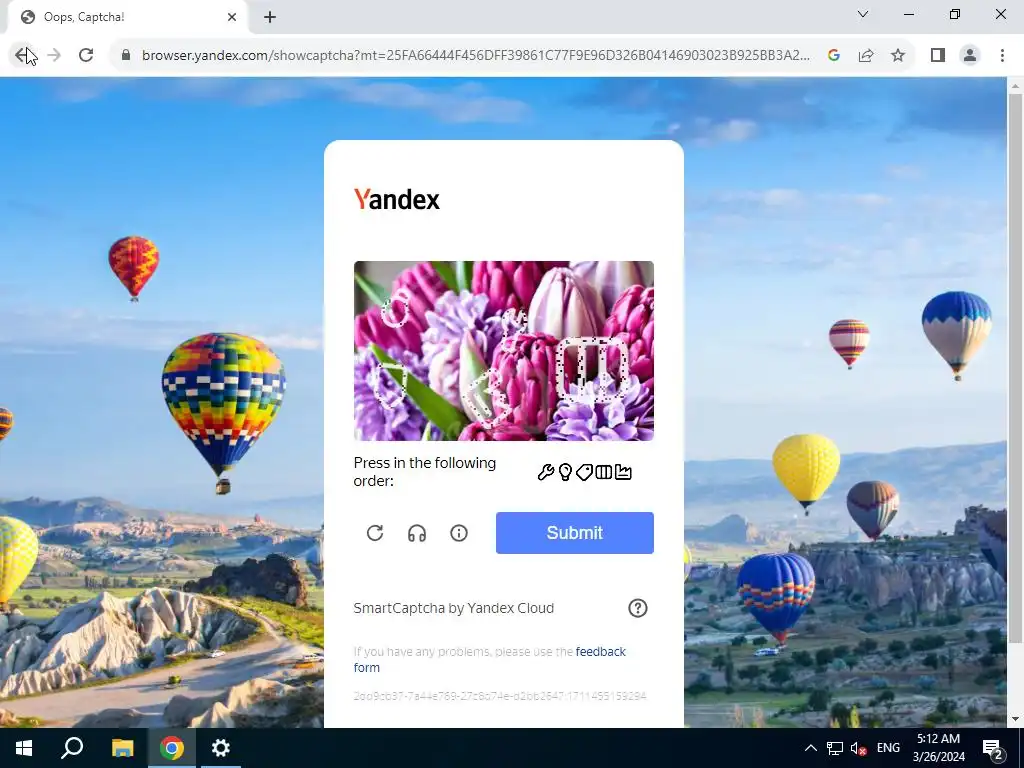The width and height of the screenshot is (1024, 768).
Task: Open the Chrome side panel
Action: (938, 56)
